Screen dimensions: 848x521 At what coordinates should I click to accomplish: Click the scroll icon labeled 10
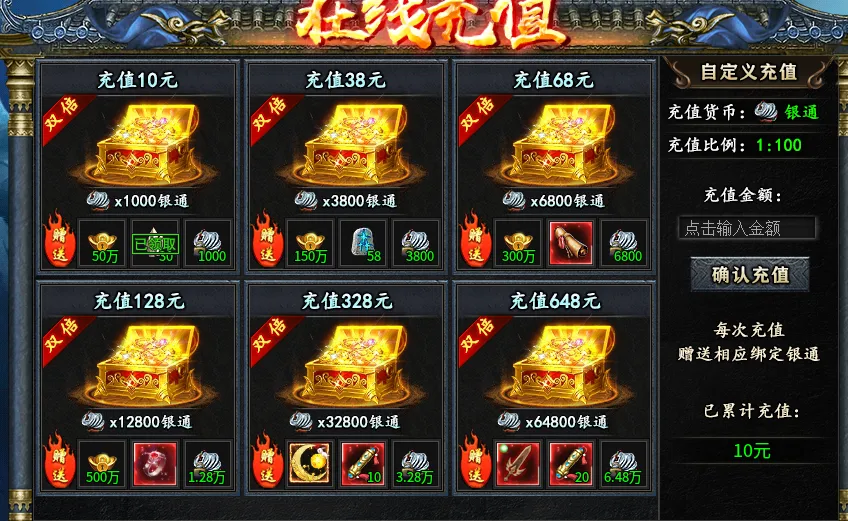click(362, 464)
